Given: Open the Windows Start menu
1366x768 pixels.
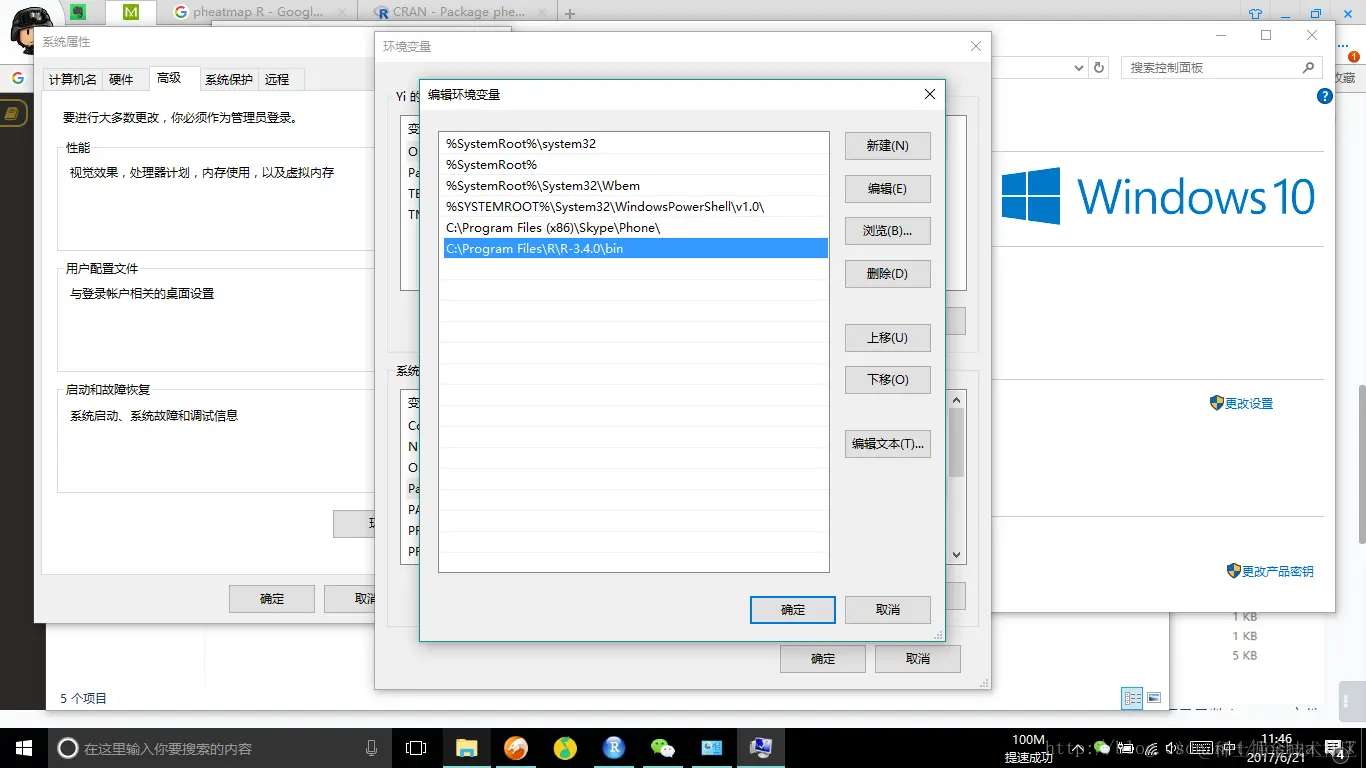Looking at the screenshot, I should 23,748.
